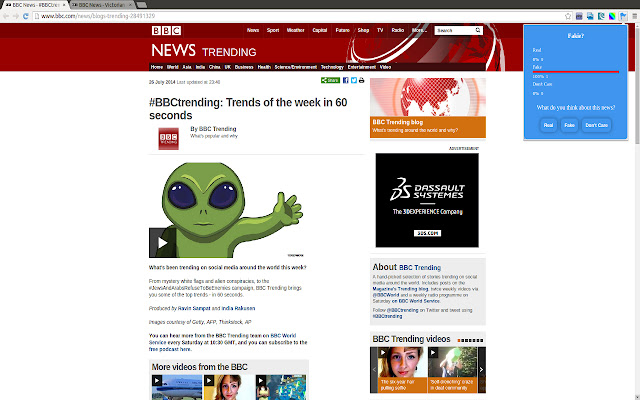Switch to the second BBC News tab
Viewport: 640px width, 400px height.
[x=102, y=5]
